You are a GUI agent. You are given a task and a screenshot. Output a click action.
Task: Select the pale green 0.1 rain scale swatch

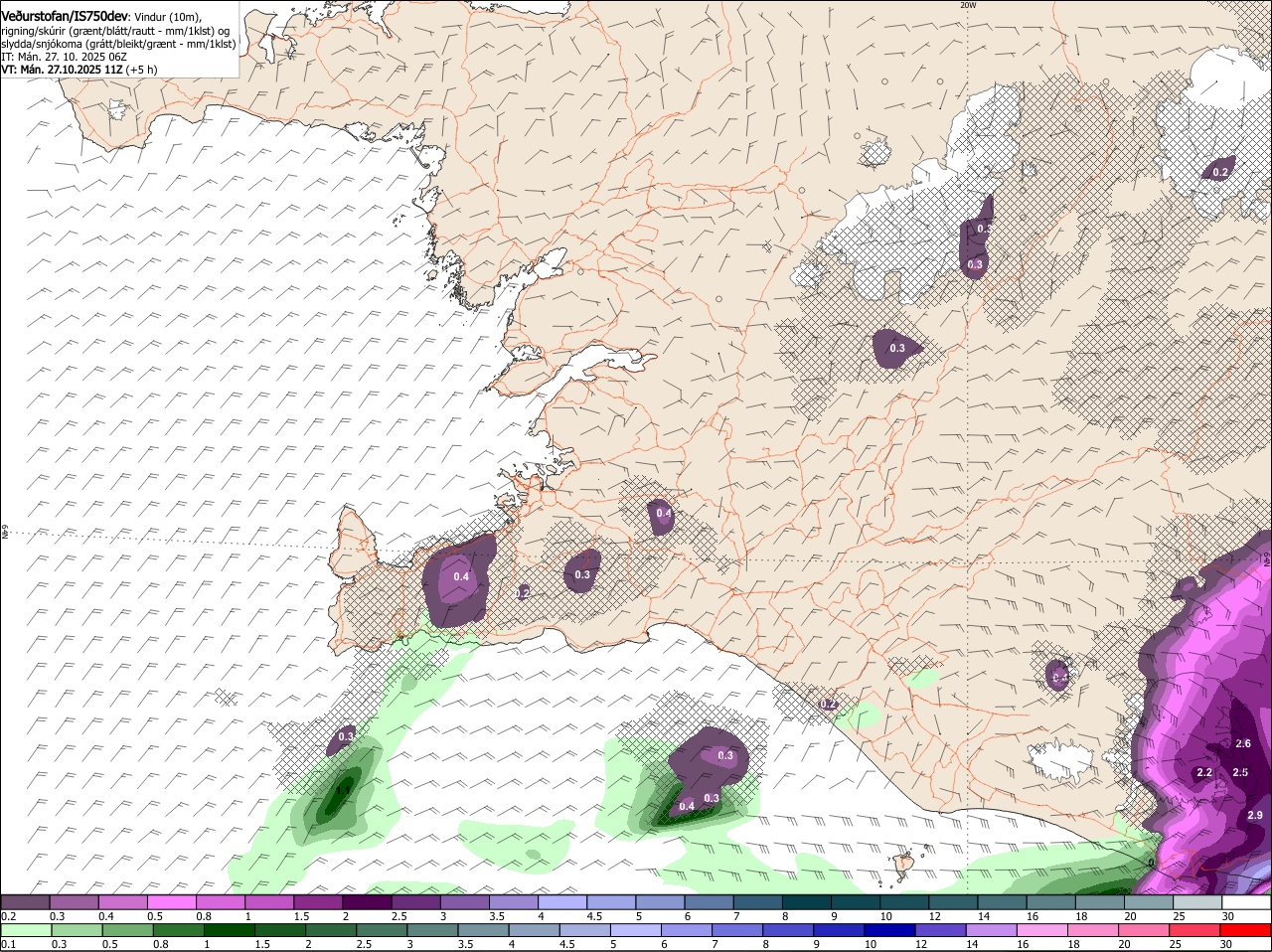(x=25, y=930)
